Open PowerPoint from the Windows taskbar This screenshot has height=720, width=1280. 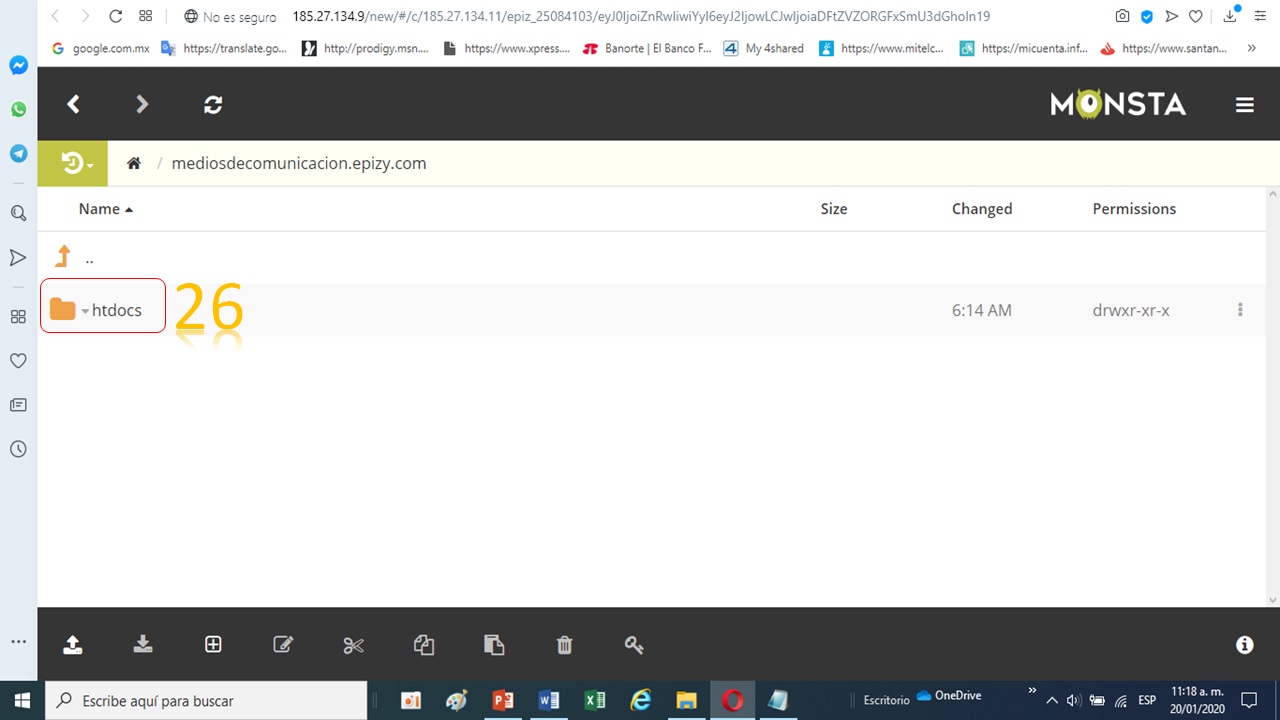503,700
